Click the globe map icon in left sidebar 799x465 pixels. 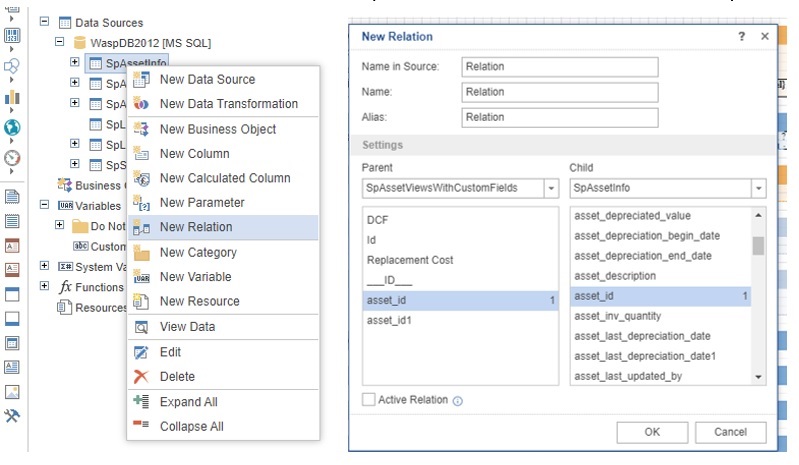pos(13,127)
